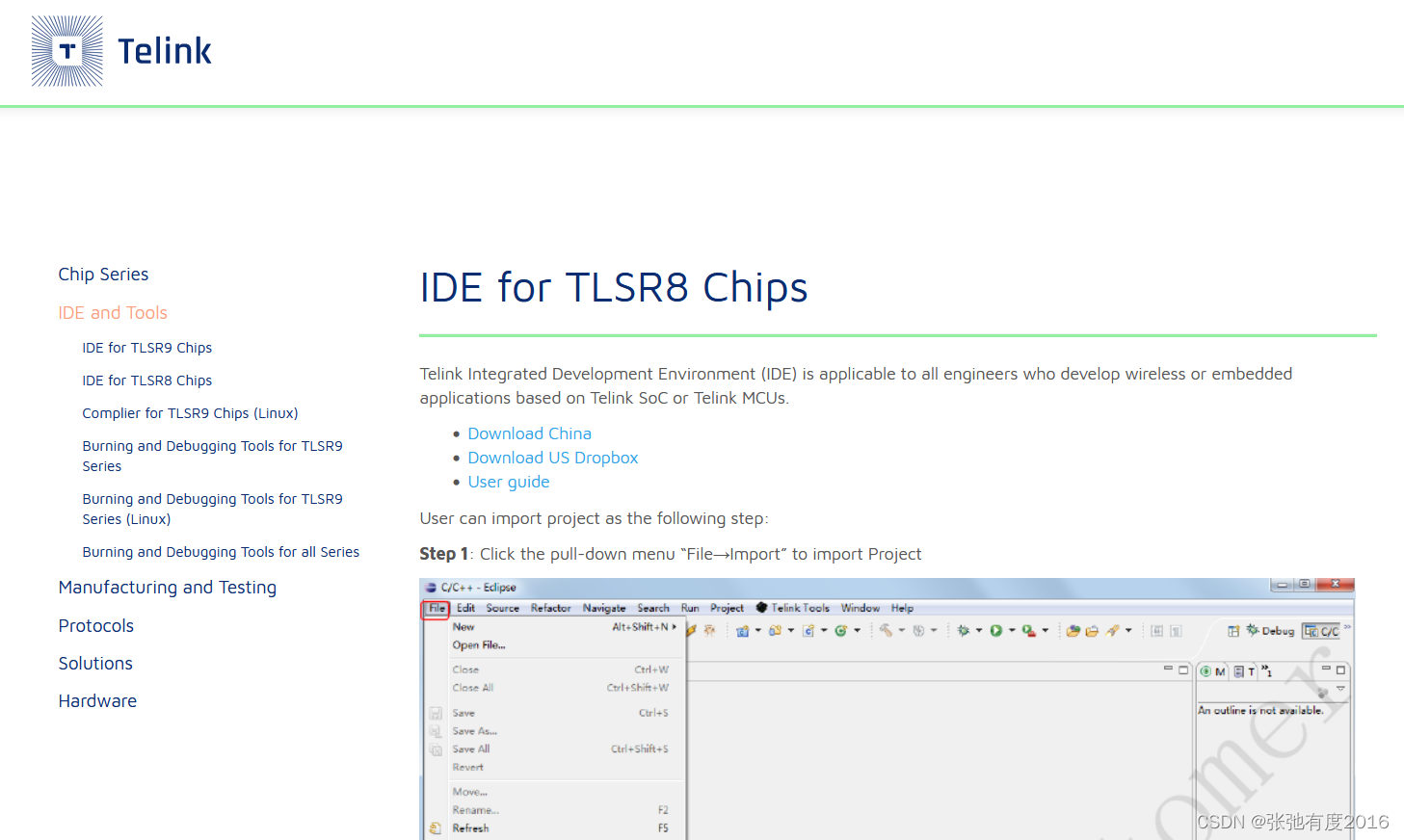The width and height of the screenshot is (1404, 840).
Task: Choose Revert from the File menu
Action: tap(555, 768)
